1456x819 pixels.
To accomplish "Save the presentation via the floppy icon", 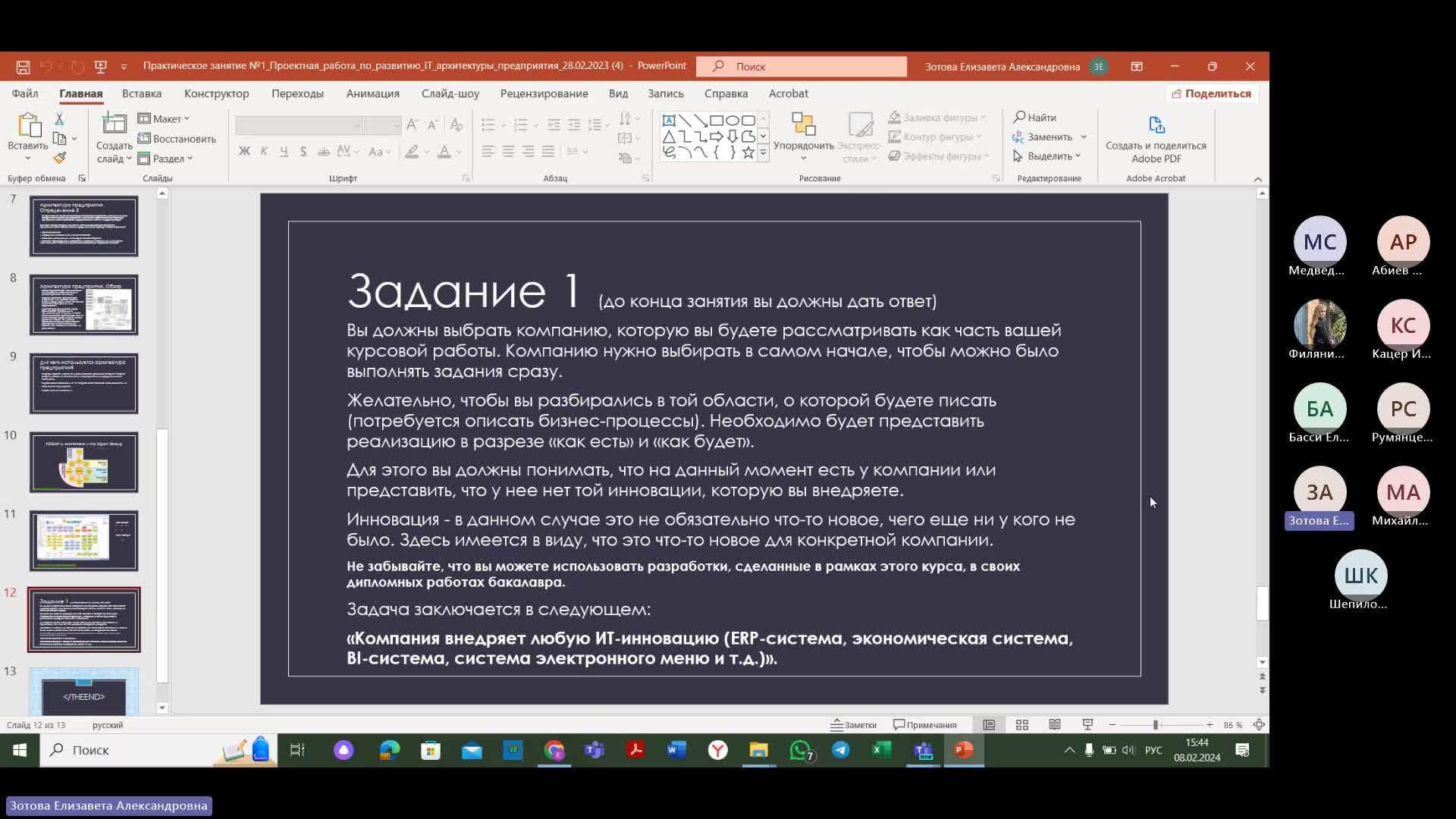I will click(23, 67).
